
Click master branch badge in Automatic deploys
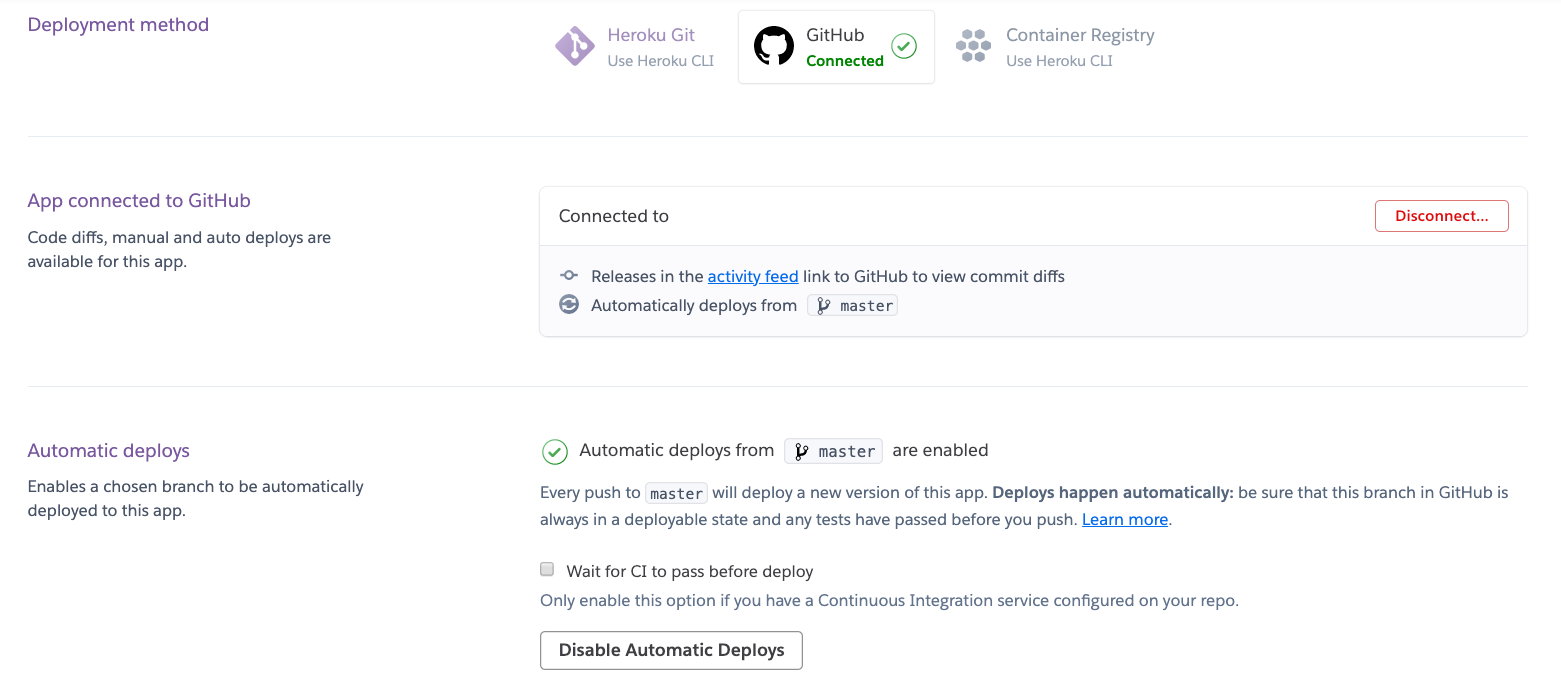coord(834,451)
